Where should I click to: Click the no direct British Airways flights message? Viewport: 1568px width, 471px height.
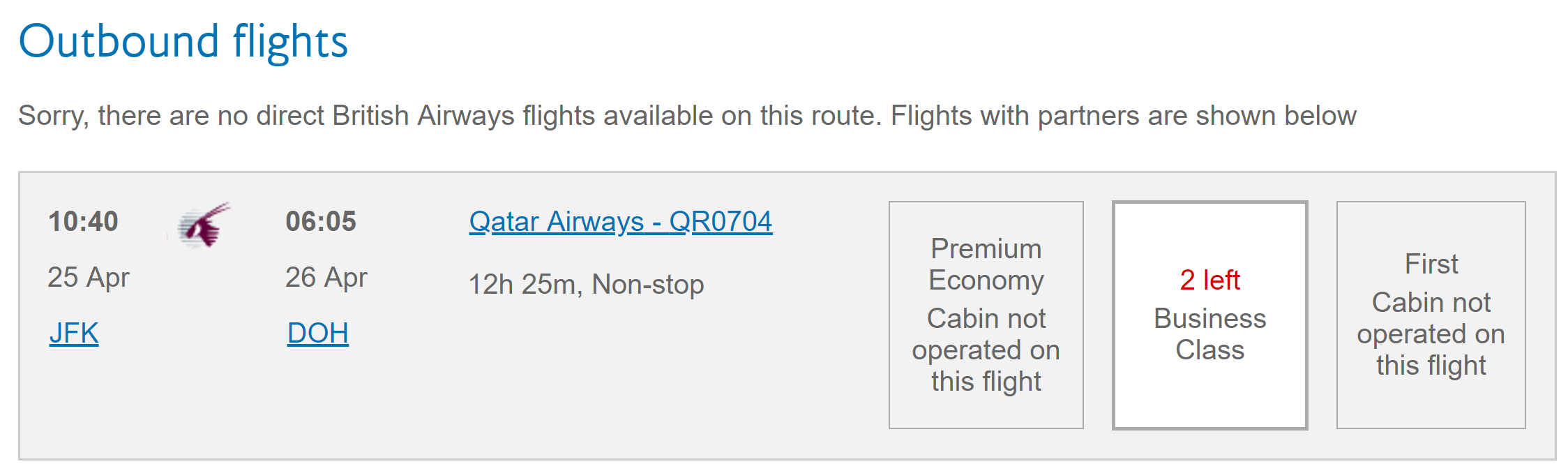[686, 115]
